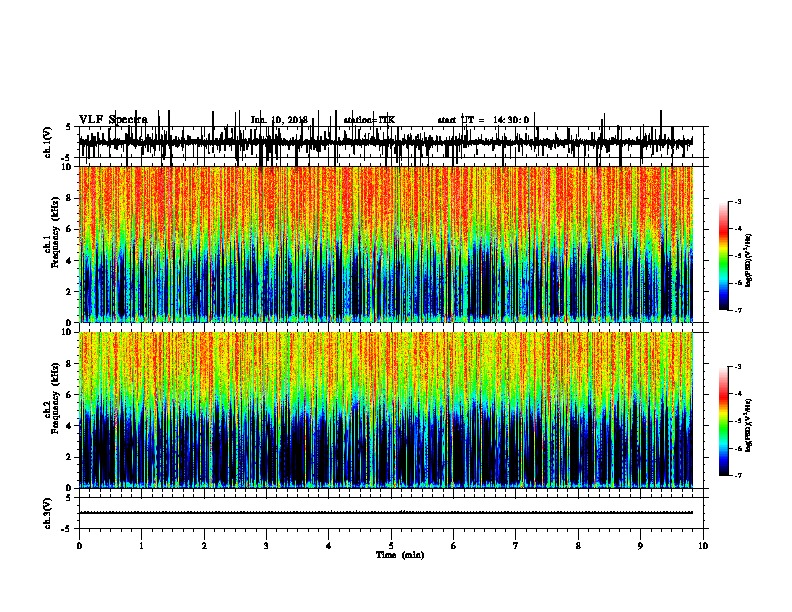
Task: Click the "VLF Spectra" title text
Action: [113, 119]
